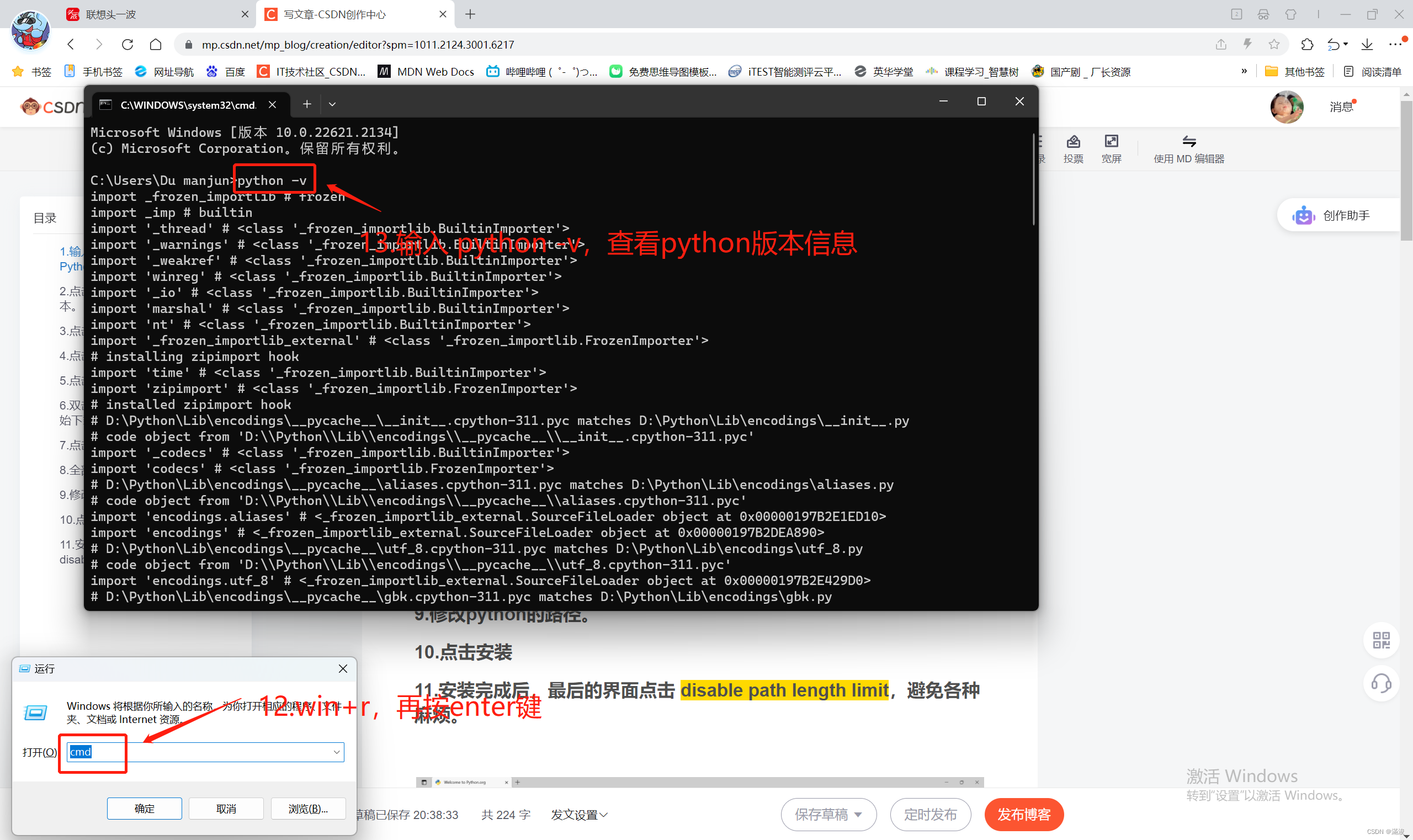1413x840 pixels.
Task: Click the QR code icon on the right edge
Action: (x=1381, y=640)
